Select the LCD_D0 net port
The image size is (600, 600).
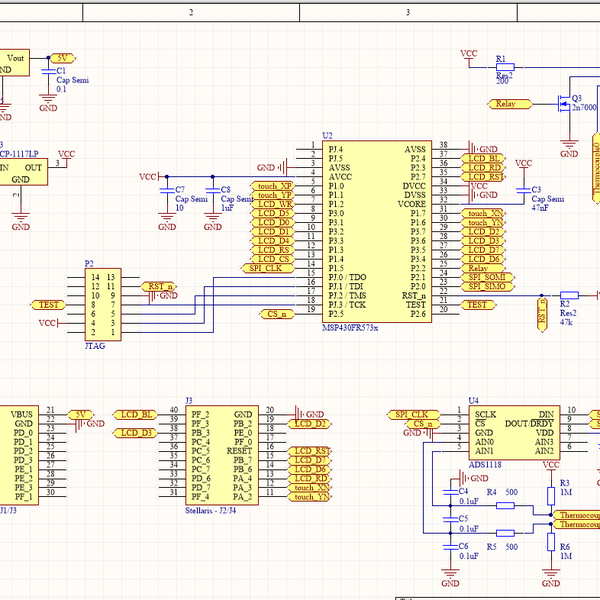tap(272, 223)
